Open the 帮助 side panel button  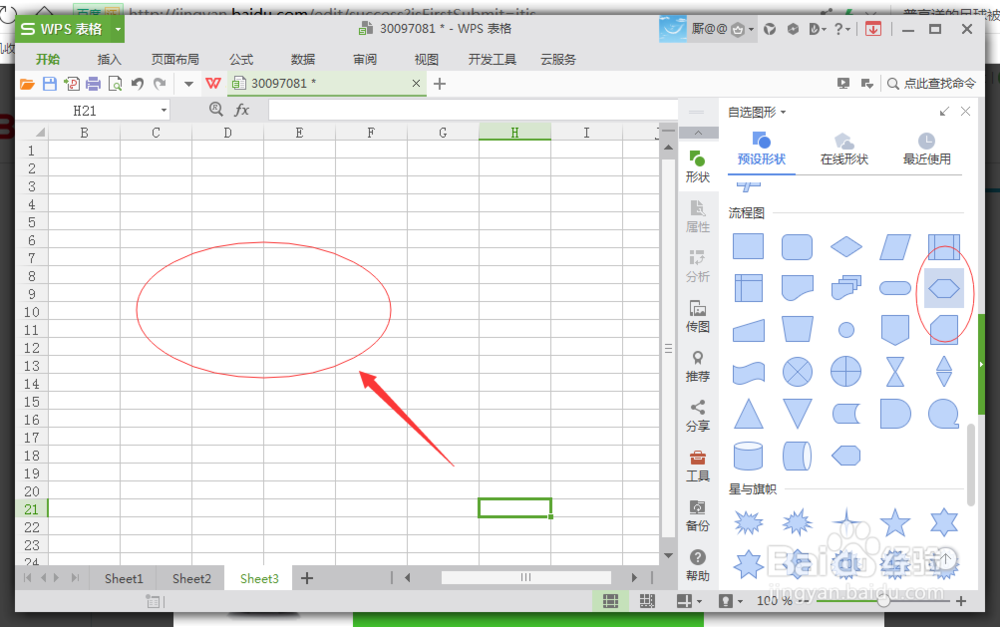click(x=698, y=566)
